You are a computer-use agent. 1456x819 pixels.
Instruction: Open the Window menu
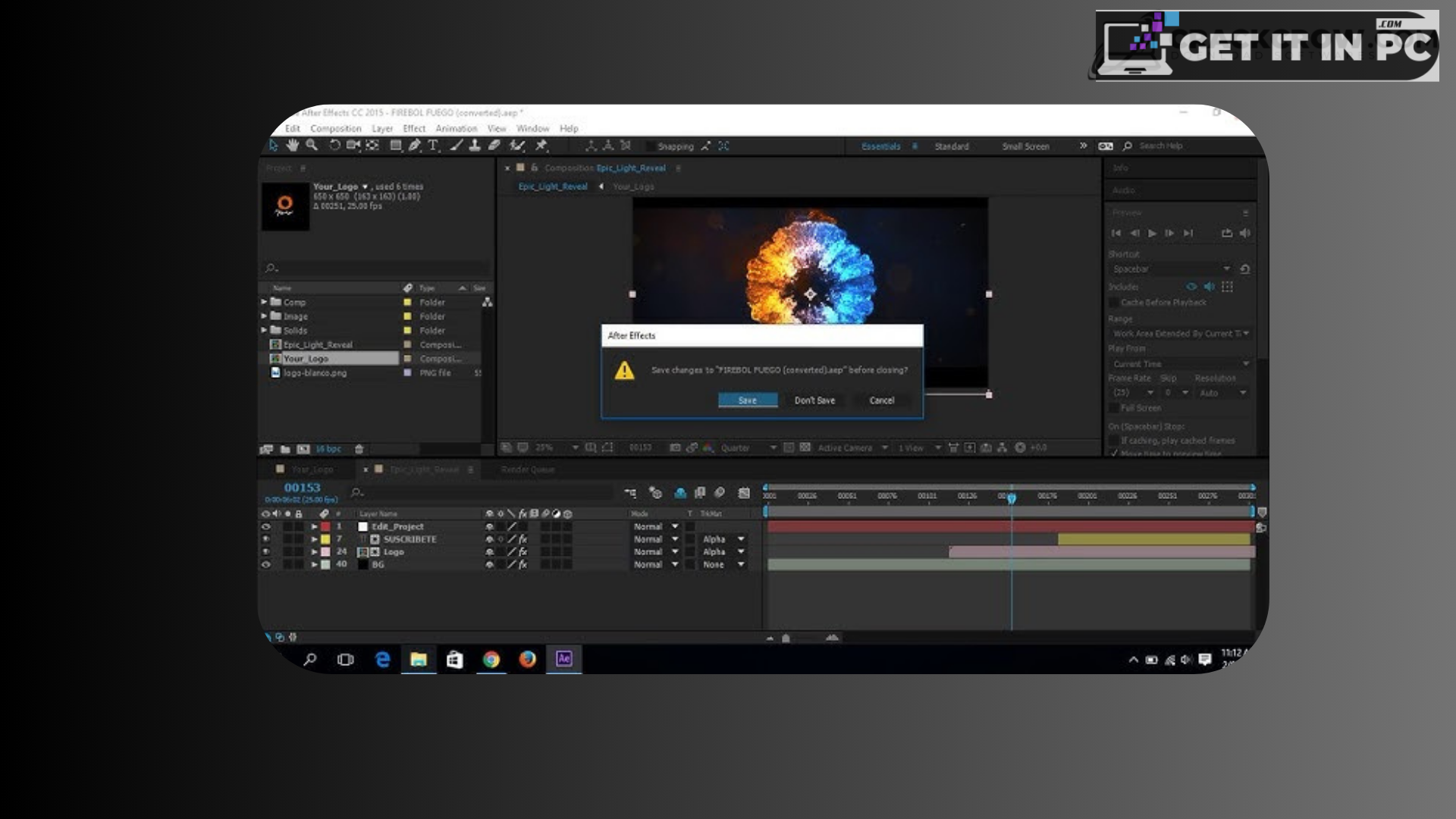coord(532,129)
